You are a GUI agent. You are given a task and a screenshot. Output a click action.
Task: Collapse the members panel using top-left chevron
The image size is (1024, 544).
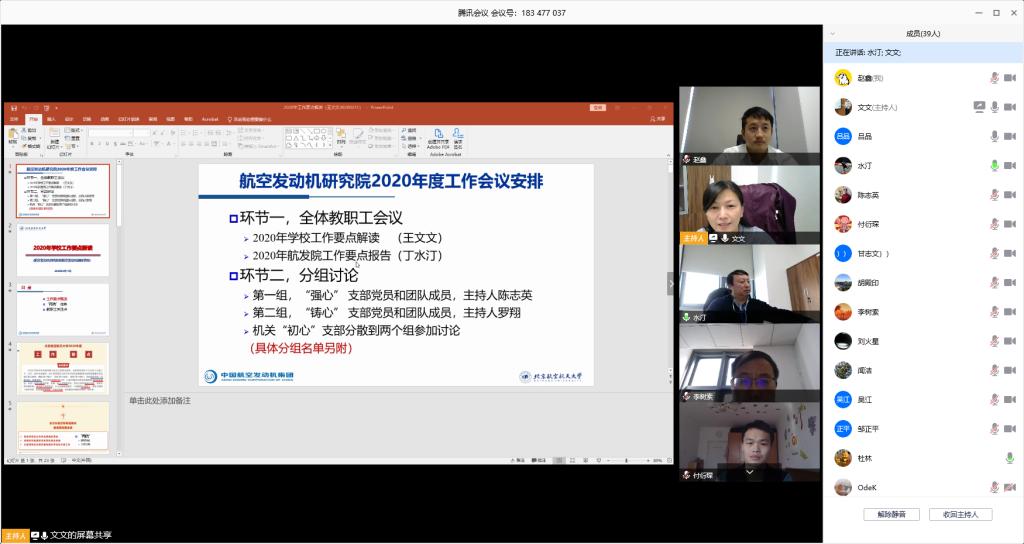pos(835,33)
